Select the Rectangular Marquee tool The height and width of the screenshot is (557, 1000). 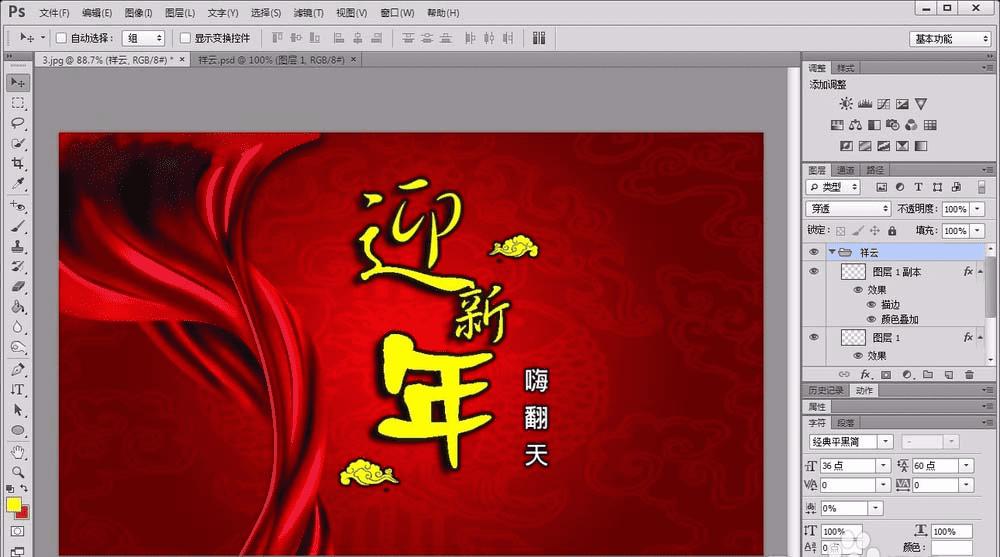(18, 103)
